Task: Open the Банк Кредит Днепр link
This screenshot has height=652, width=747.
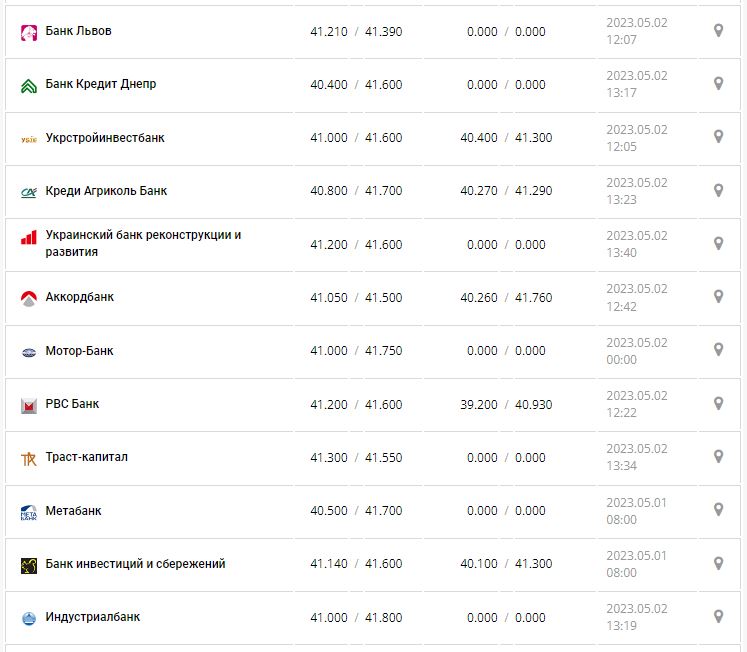Action: tap(101, 84)
